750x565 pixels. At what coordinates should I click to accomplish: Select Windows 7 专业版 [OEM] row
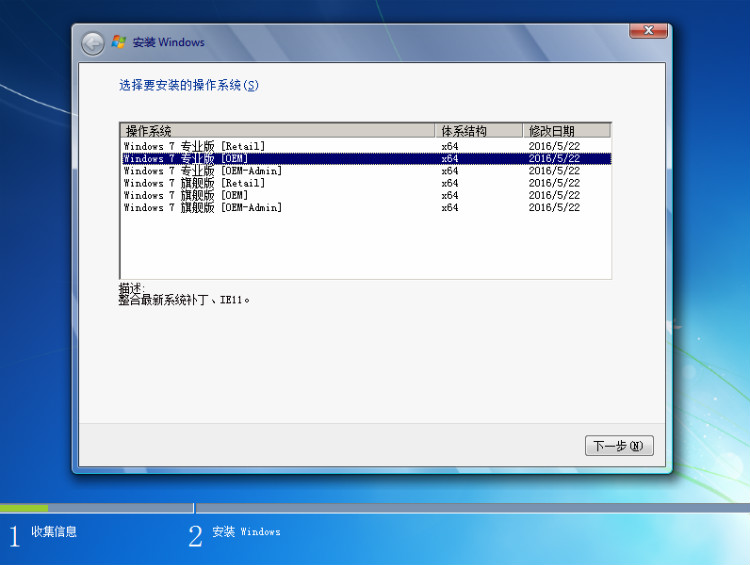tap(366, 158)
